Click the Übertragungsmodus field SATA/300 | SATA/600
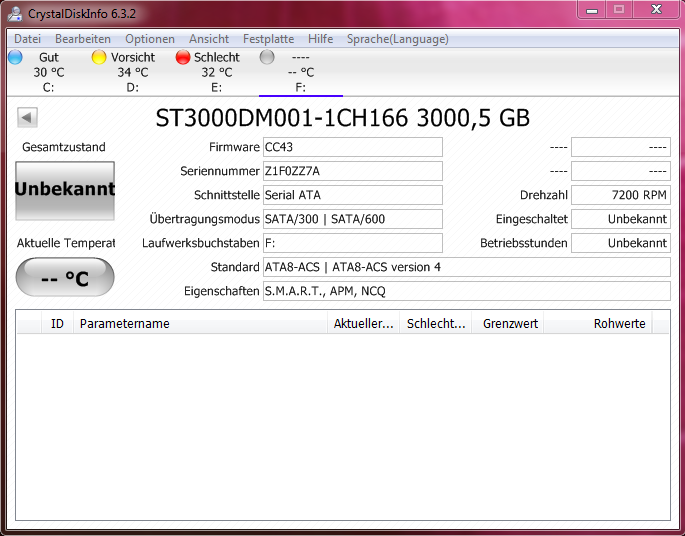This screenshot has width=685, height=536. click(353, 219)
